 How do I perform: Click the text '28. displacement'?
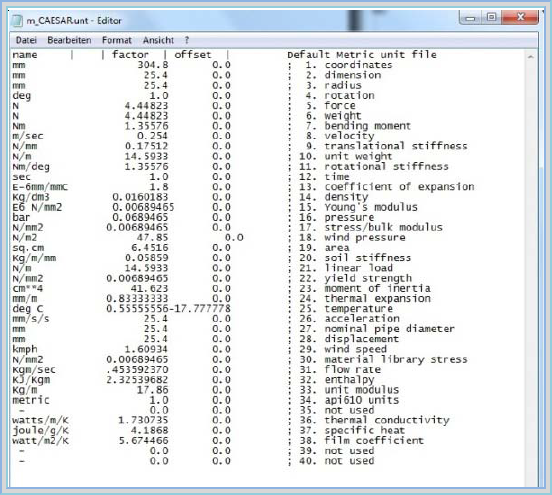(349, 339)
